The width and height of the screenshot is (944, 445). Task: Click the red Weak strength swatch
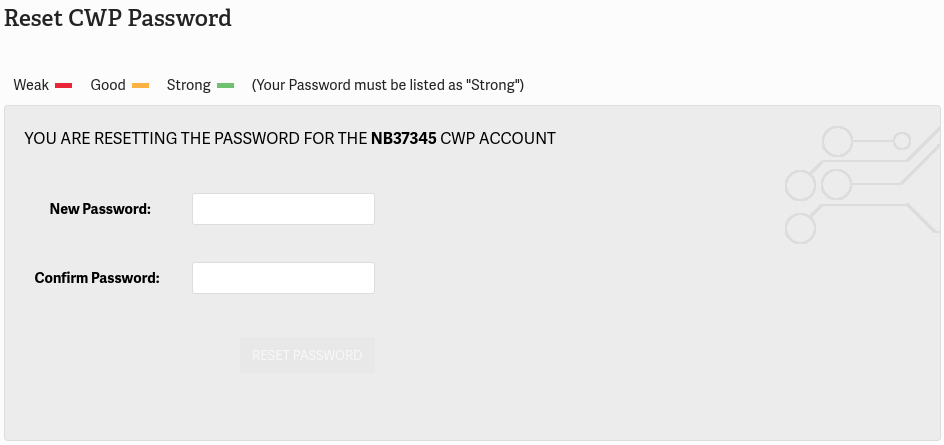click(x=64, y=86)
